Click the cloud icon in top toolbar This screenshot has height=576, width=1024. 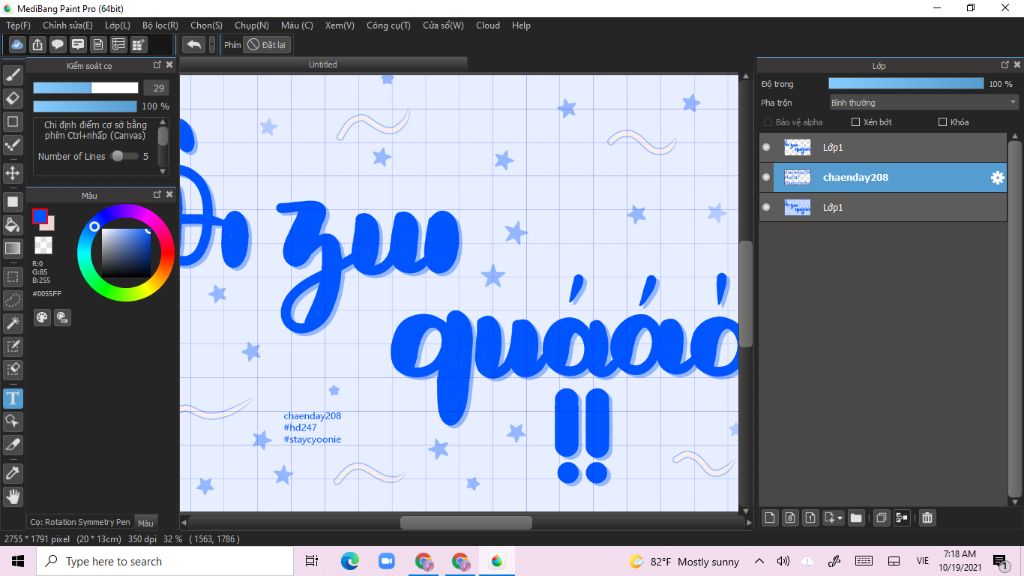coord(17,44)
